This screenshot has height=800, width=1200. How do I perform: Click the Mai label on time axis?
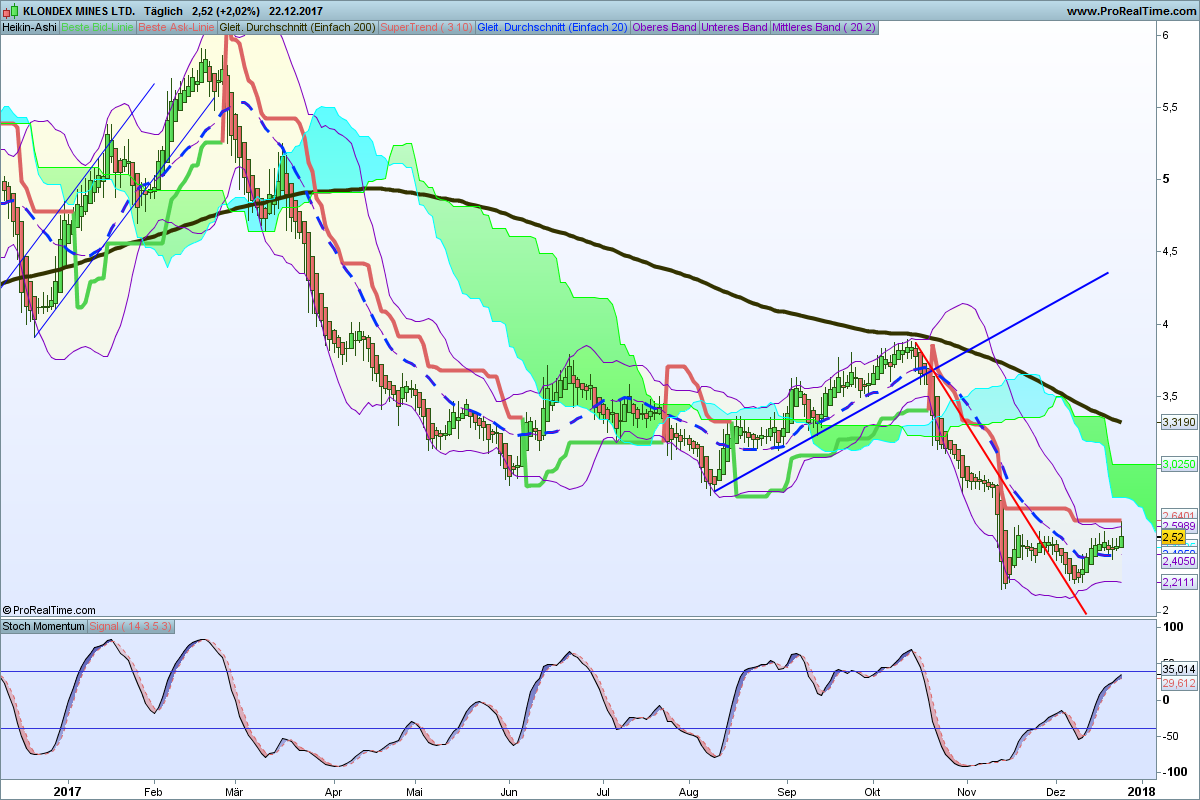[x=414, y=790]
